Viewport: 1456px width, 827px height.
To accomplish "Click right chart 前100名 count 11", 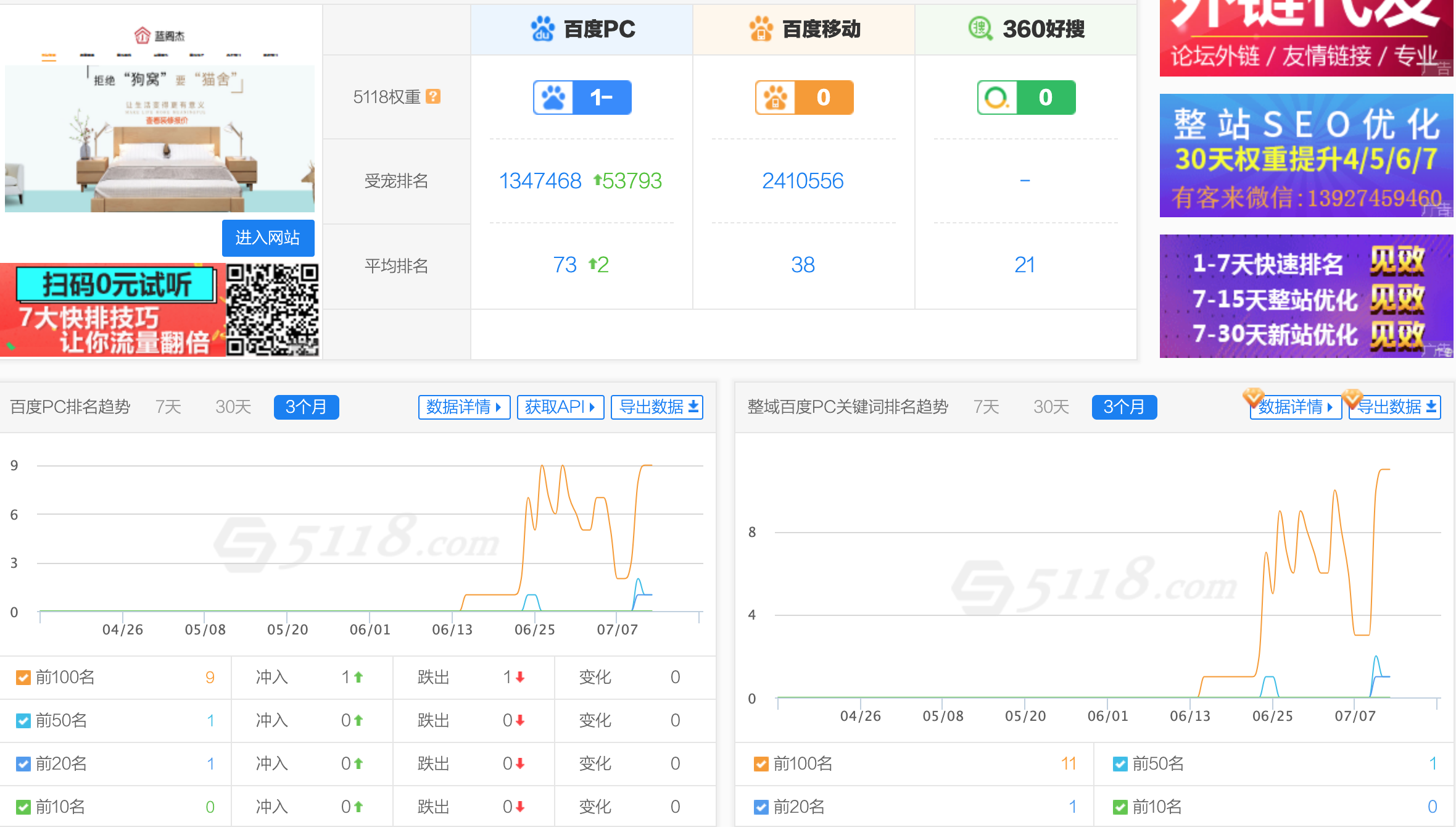I will tap(1069, 764).
